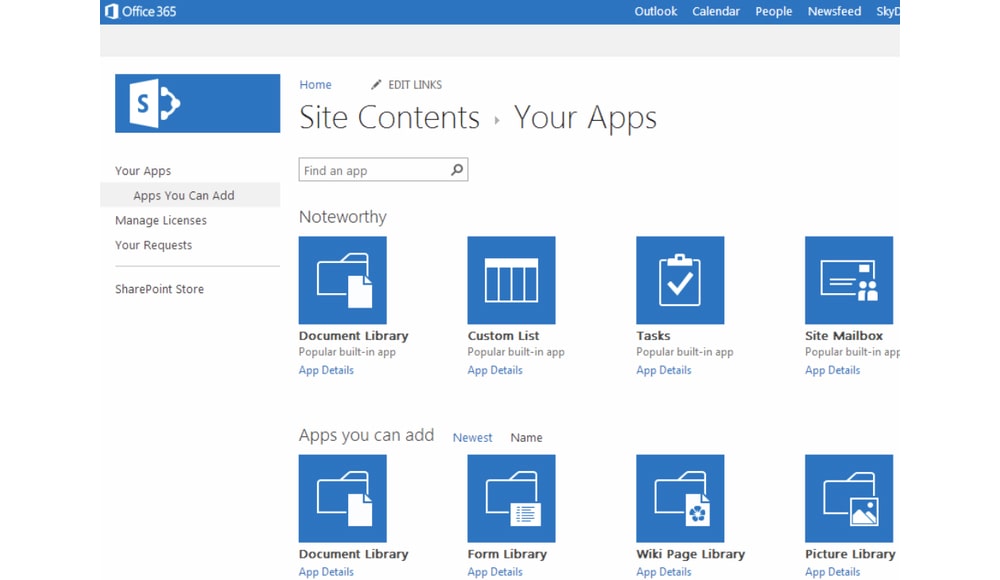Click the Noteworthy Document Library title
1000x580 pixels.
pos(353,336)
